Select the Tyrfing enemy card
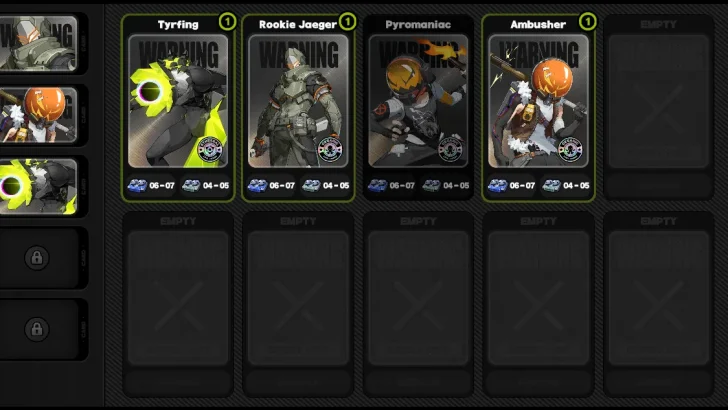 point(178,108)
